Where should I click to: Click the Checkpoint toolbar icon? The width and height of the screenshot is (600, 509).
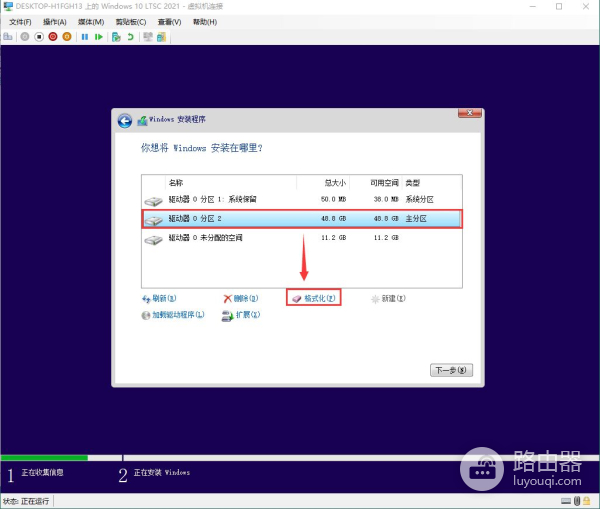[x=116, y=37]
